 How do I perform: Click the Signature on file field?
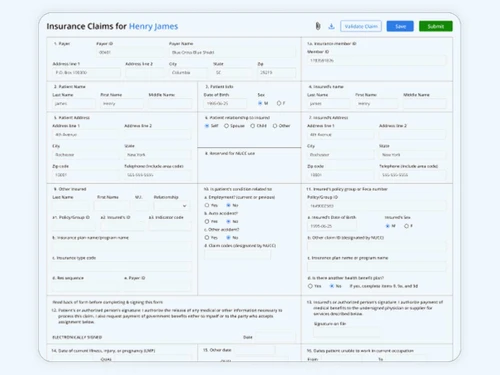click(x=347, y=332)
